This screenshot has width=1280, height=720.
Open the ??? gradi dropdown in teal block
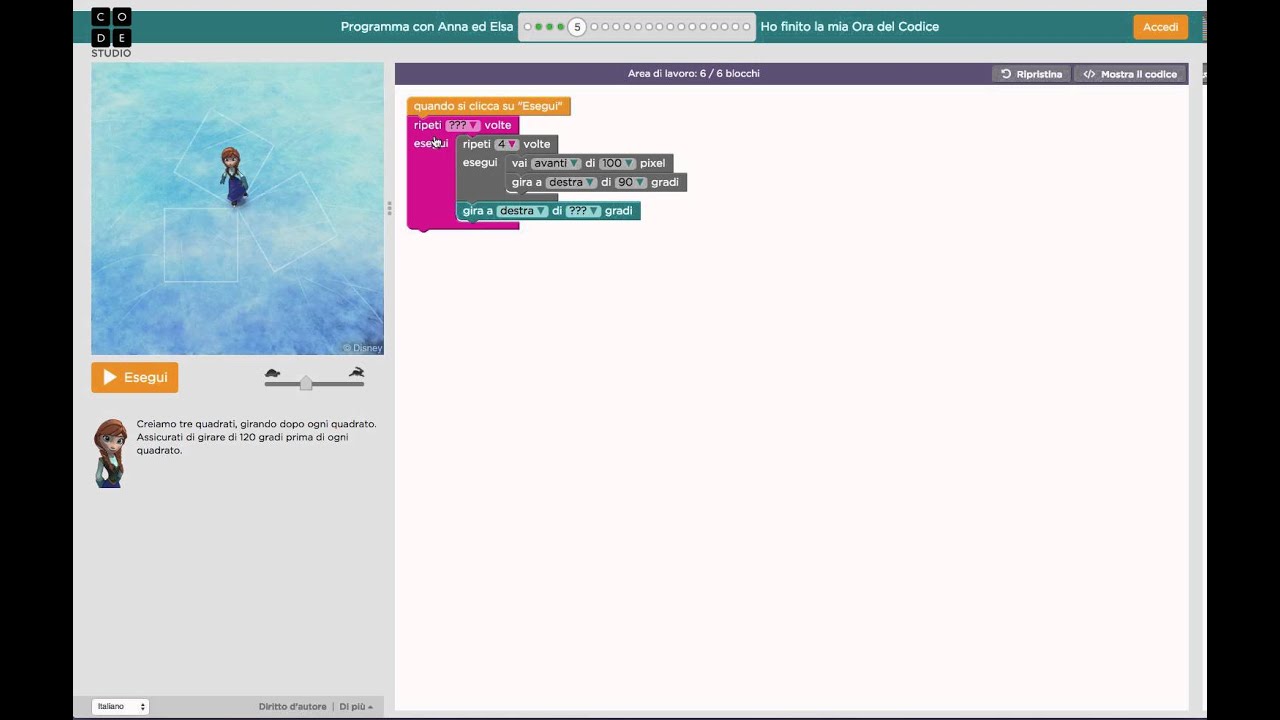583,211
